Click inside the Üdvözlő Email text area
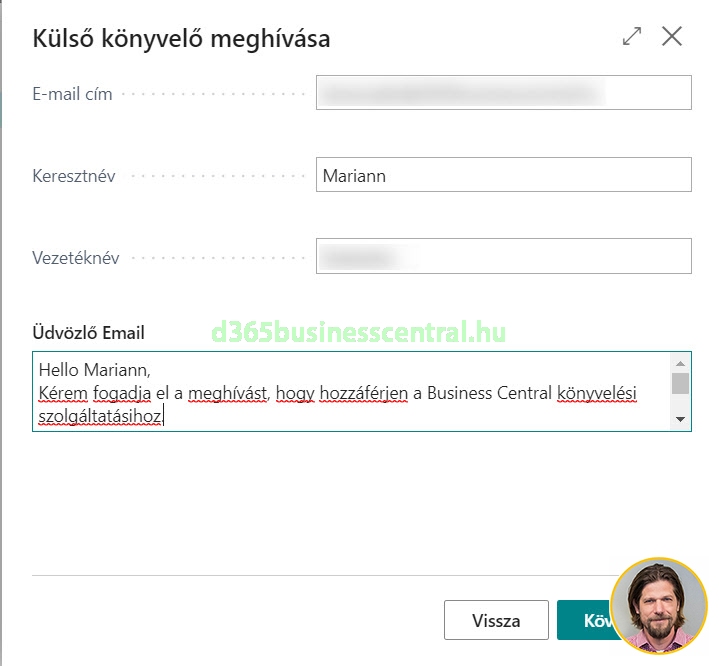Screen dimensions: 719x666 pos(350,392)
